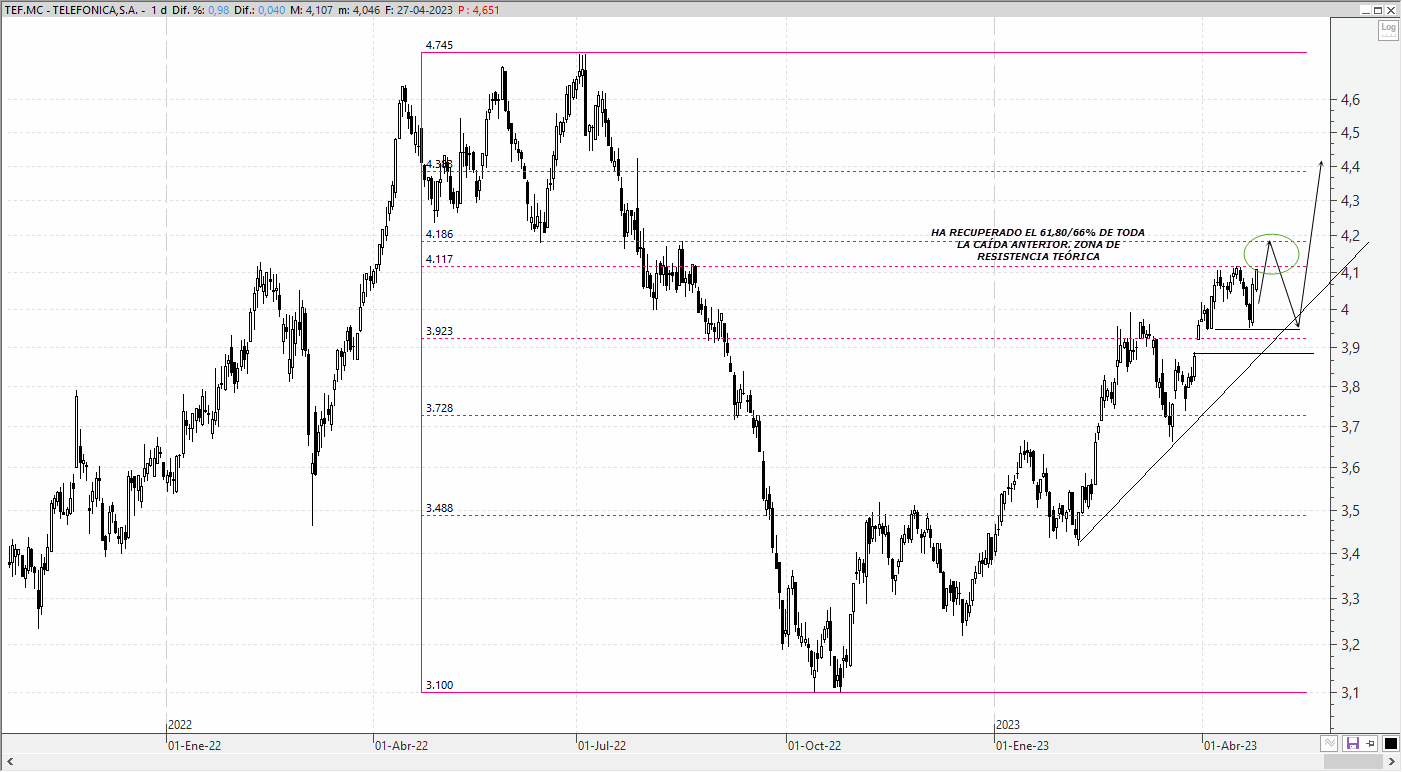The width and height of the screenshot is (1402, 772).
Task: Click the 4,4 price axis label
Action: coord(1350,166)
